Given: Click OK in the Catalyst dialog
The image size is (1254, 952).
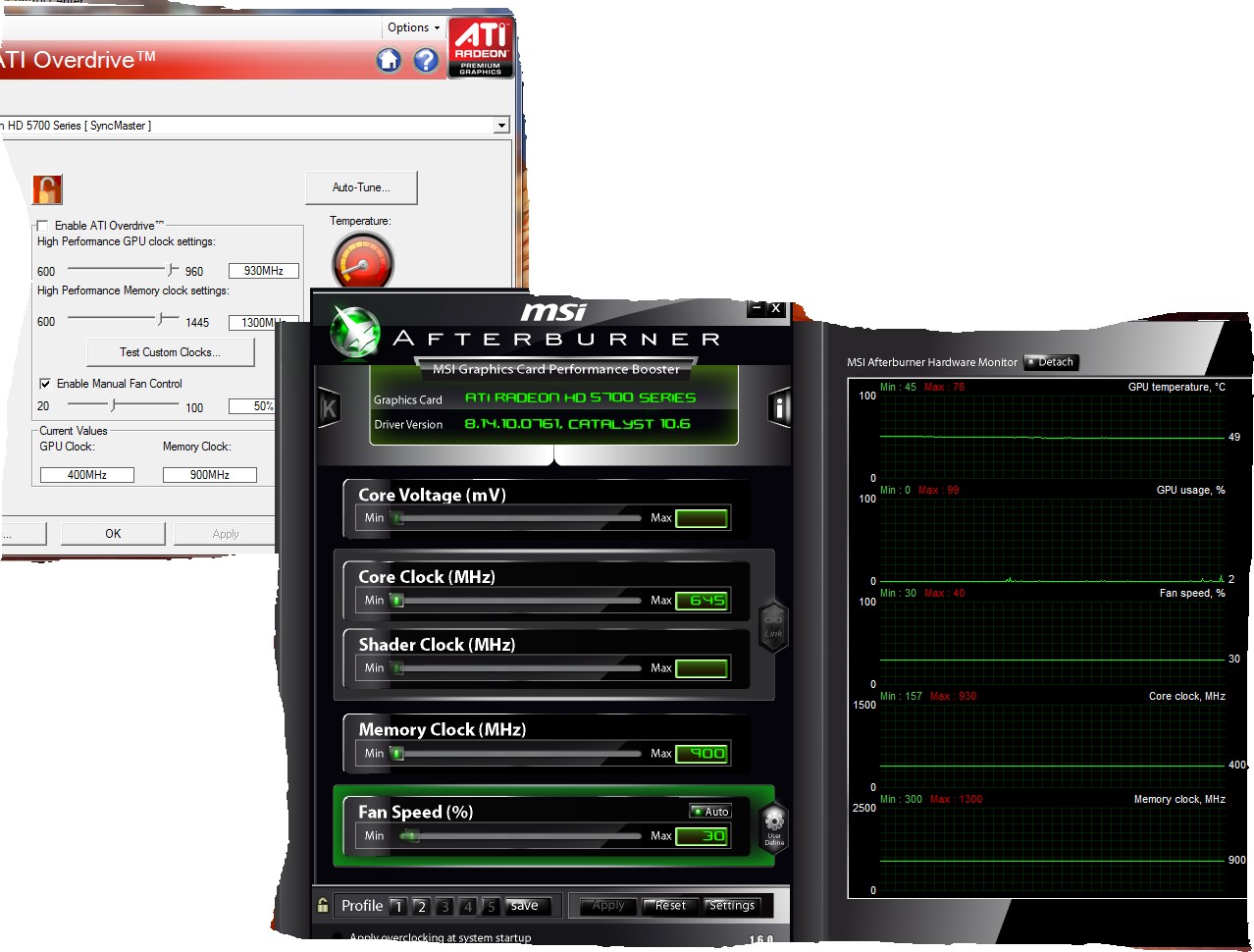Looking at the screenshot, I should 113,534.
